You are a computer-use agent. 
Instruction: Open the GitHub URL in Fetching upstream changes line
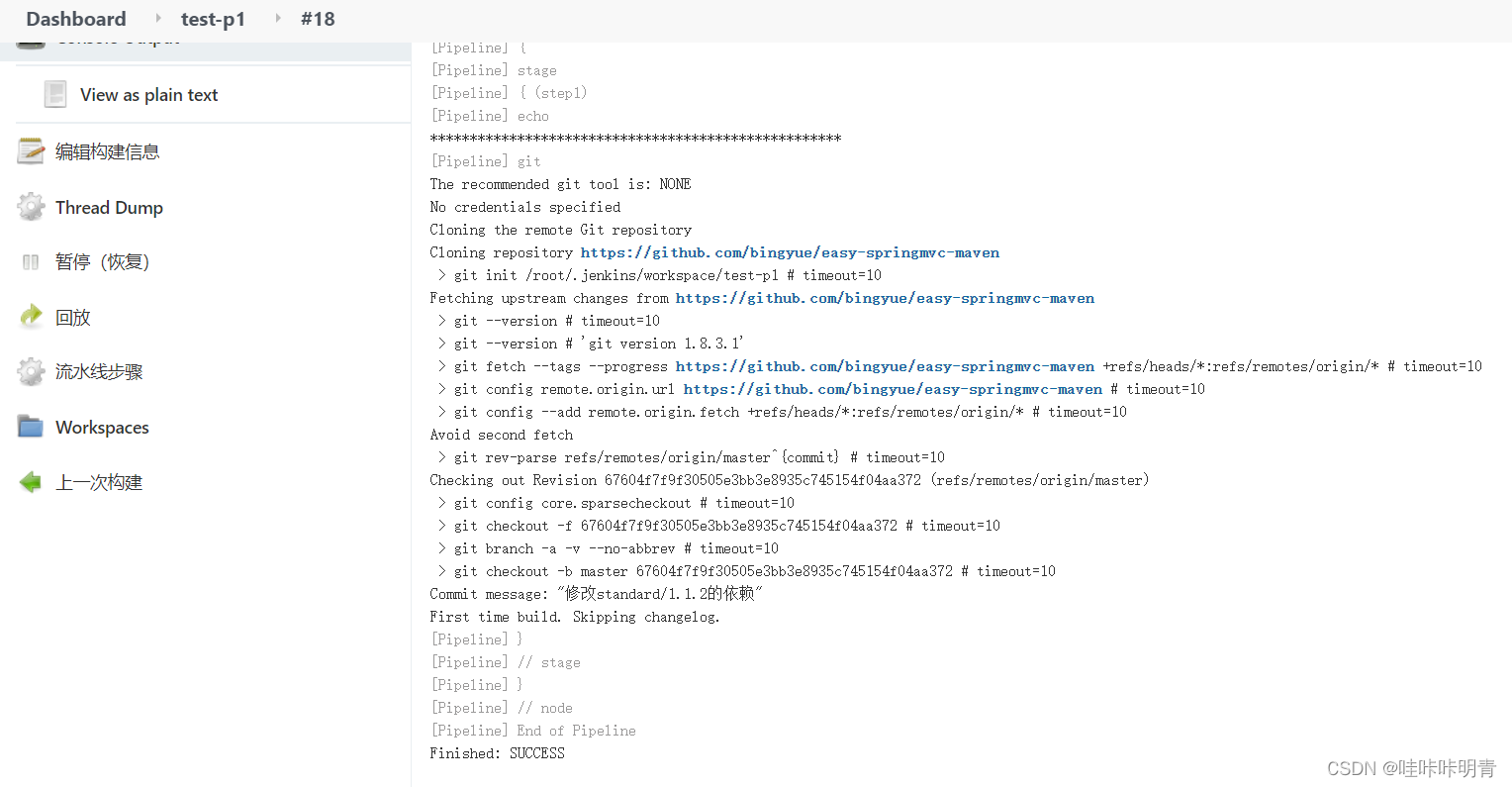click(x=885, y=298)
